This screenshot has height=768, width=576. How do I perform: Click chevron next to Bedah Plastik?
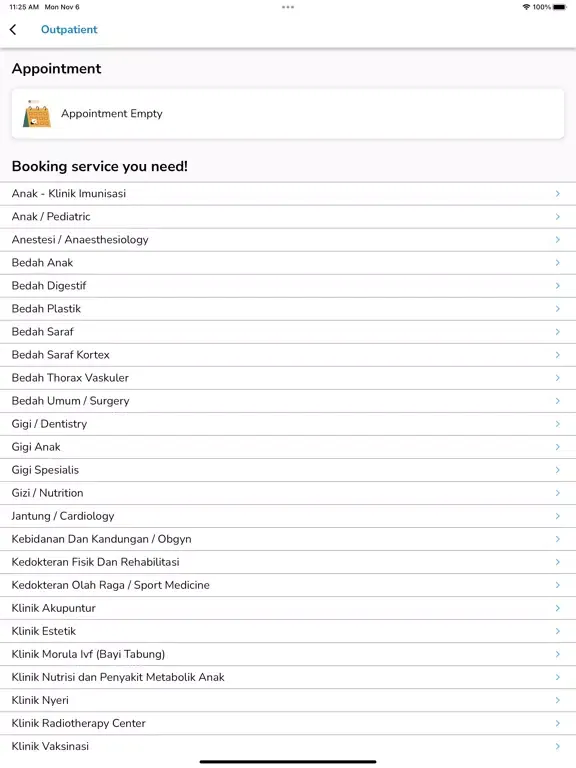(x=558, y=309)
